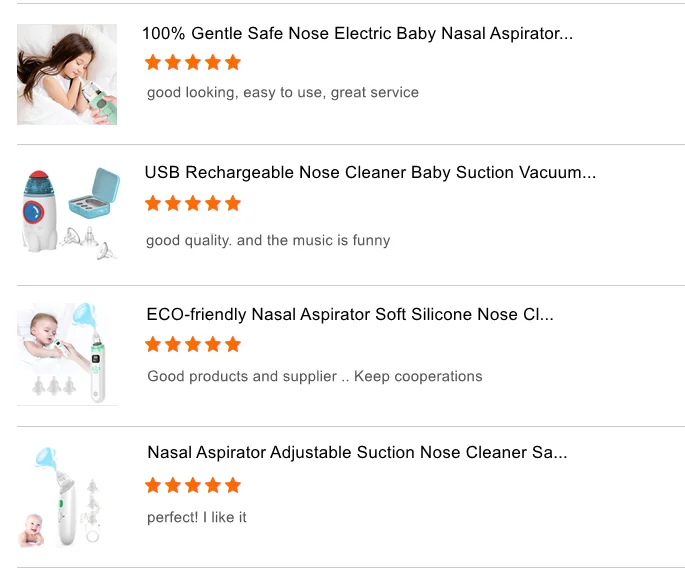The height and width of the screenshot is (572, 685).
Task: Click review 'good quality. and the music is funny'
Action: point(268,241)
